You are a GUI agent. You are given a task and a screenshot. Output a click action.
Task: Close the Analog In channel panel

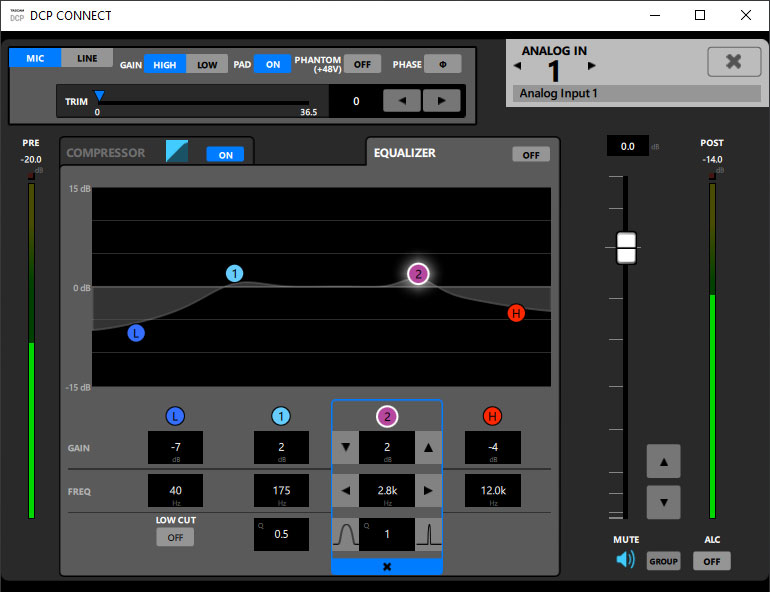[734, 61]
